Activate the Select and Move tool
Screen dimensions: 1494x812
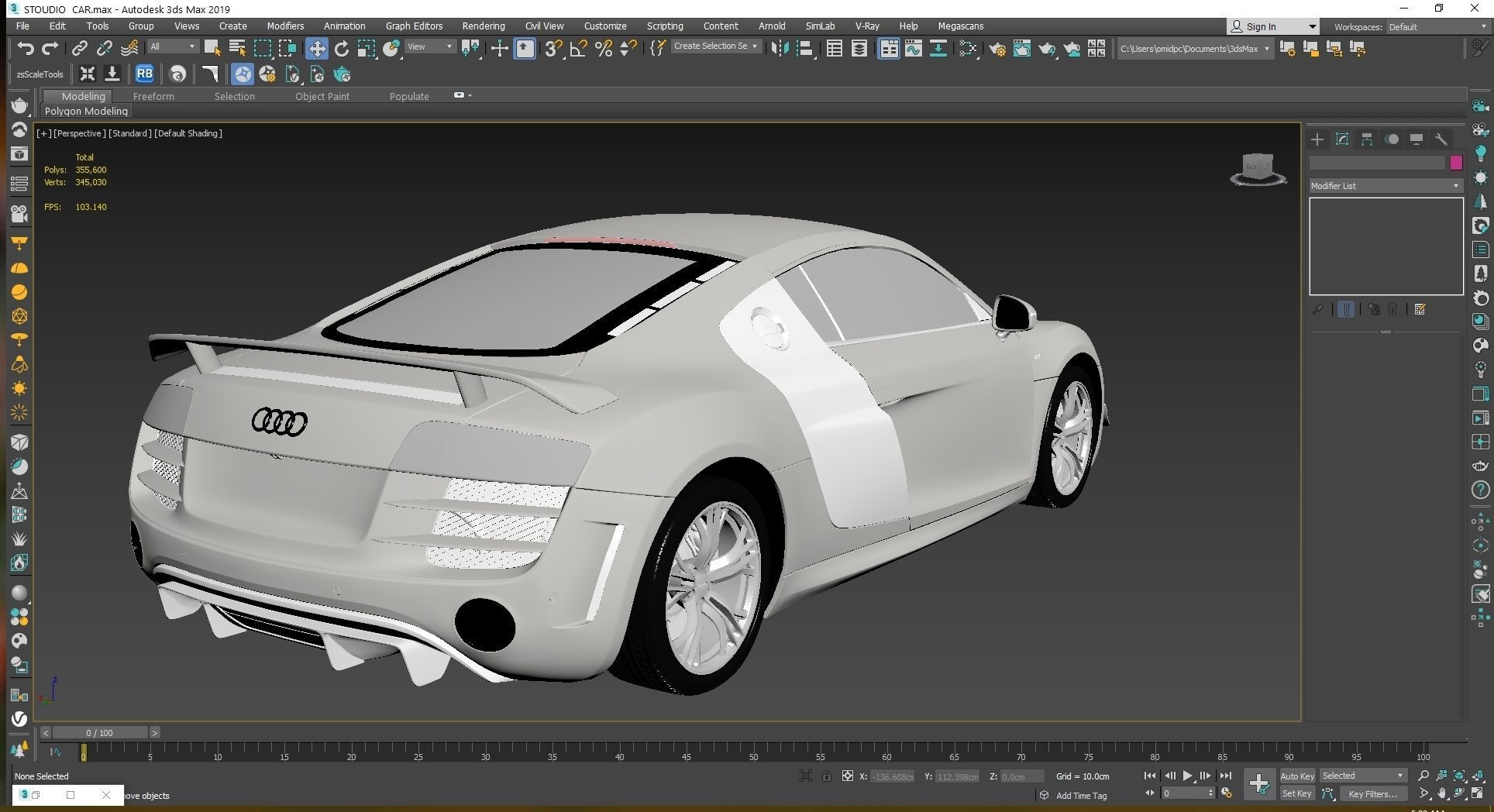(x=316, y=49)
